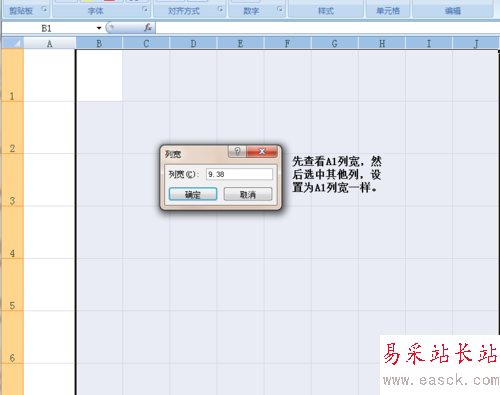Viewport: 500px width, 395px height.
Task: Select row 3 header
Action: 12,180
